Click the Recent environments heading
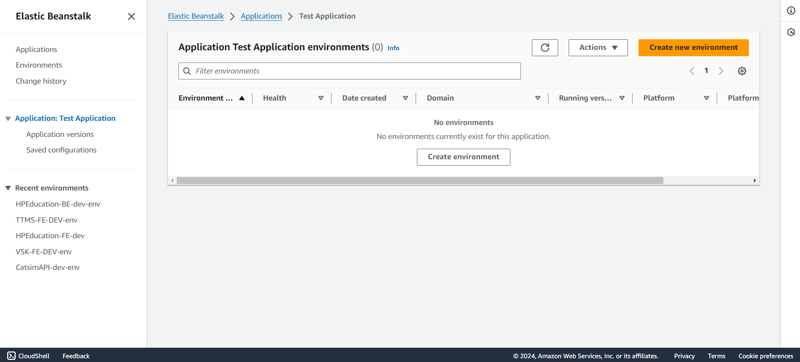 [52, 188]
